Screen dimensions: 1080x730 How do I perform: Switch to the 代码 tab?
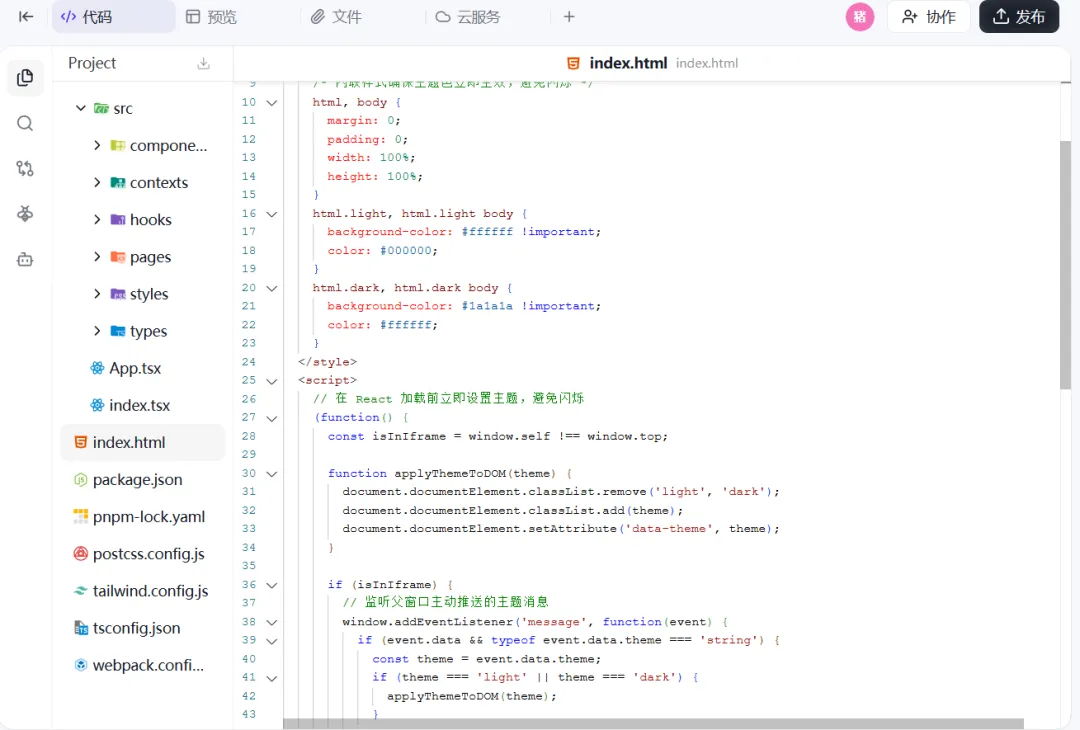click(x=114, y=17)
